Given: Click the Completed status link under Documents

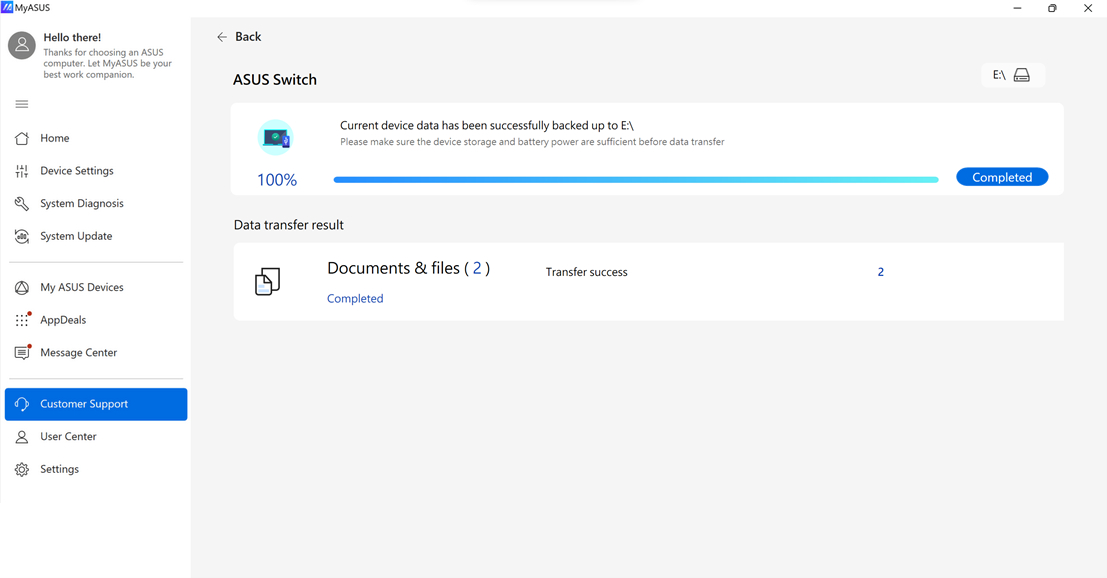Looking at the screenshot, I should coord(355,299).
